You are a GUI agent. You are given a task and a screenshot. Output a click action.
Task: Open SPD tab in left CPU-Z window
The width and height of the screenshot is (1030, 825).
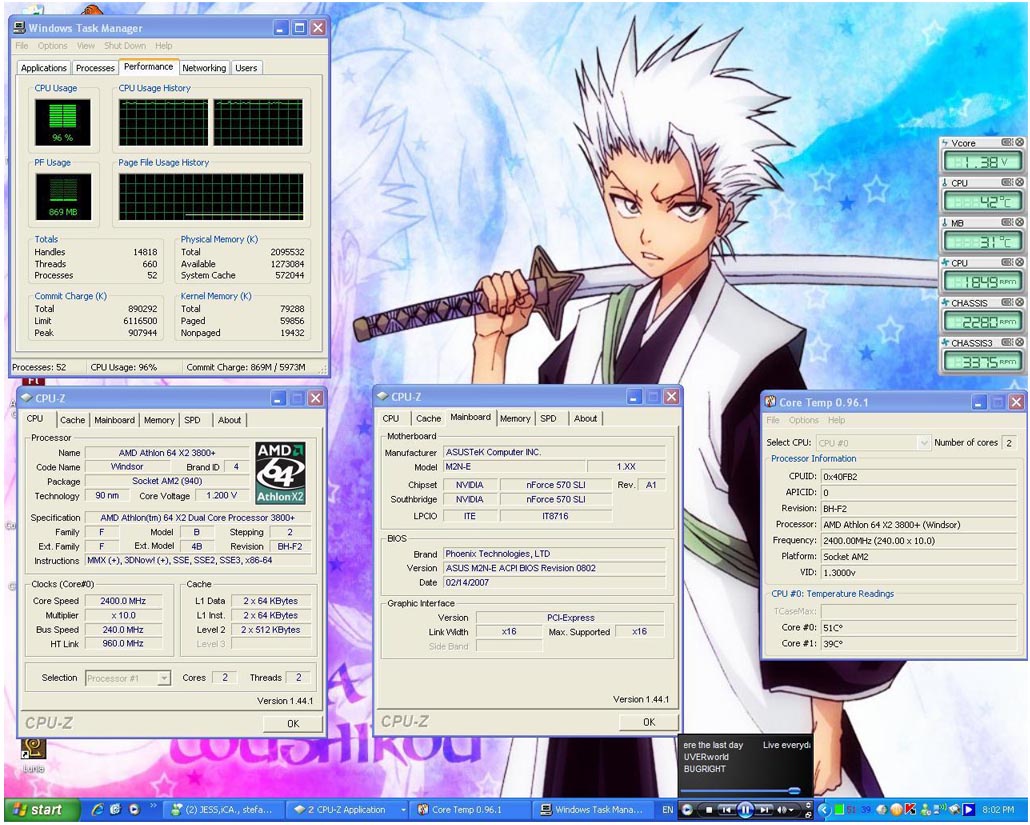[x=192, y=420]
